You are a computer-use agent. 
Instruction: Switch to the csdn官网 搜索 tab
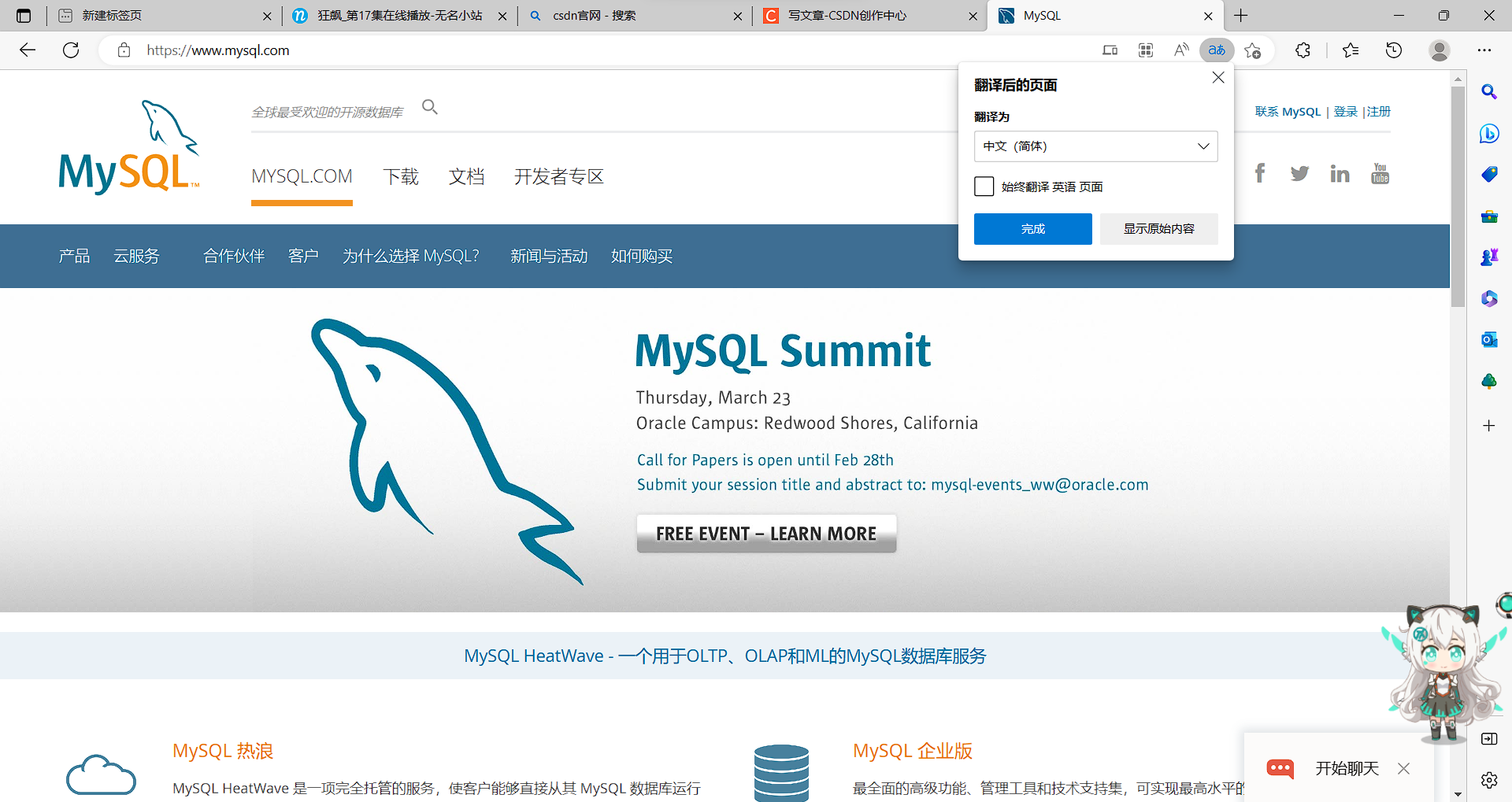(635, 16)
